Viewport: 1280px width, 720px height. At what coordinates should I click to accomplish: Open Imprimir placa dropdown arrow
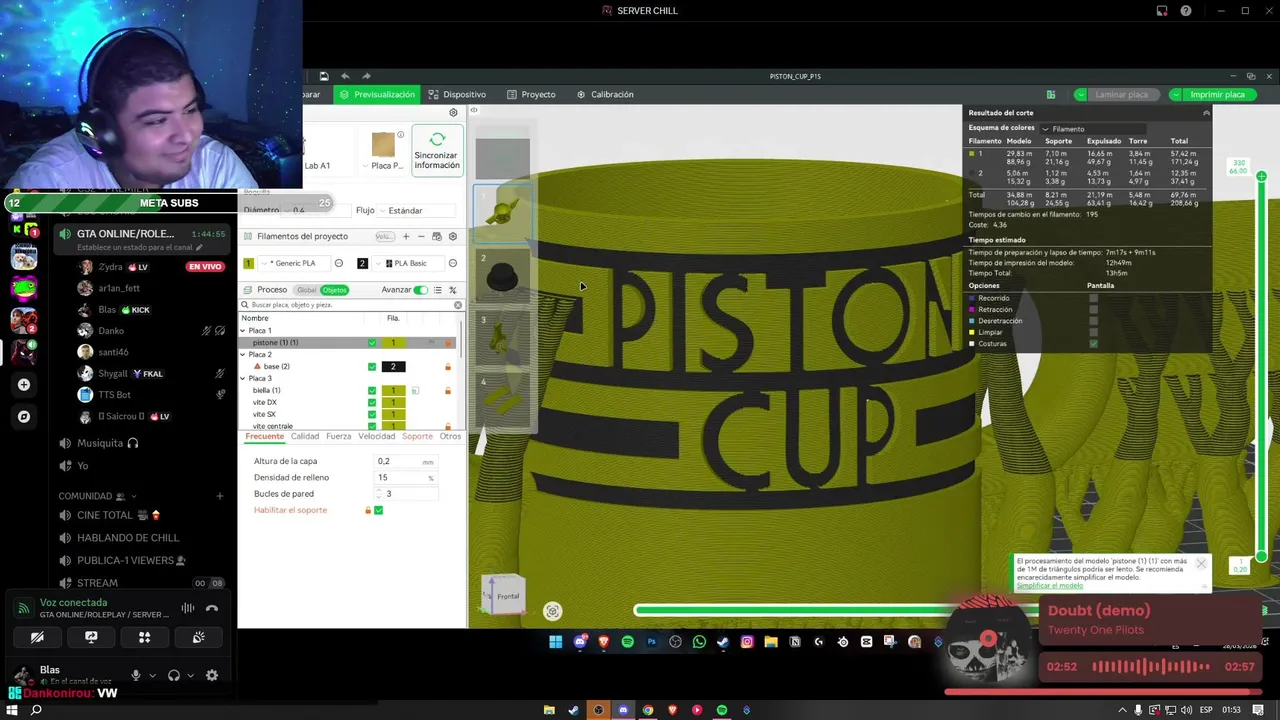(x=1177, y=95)
